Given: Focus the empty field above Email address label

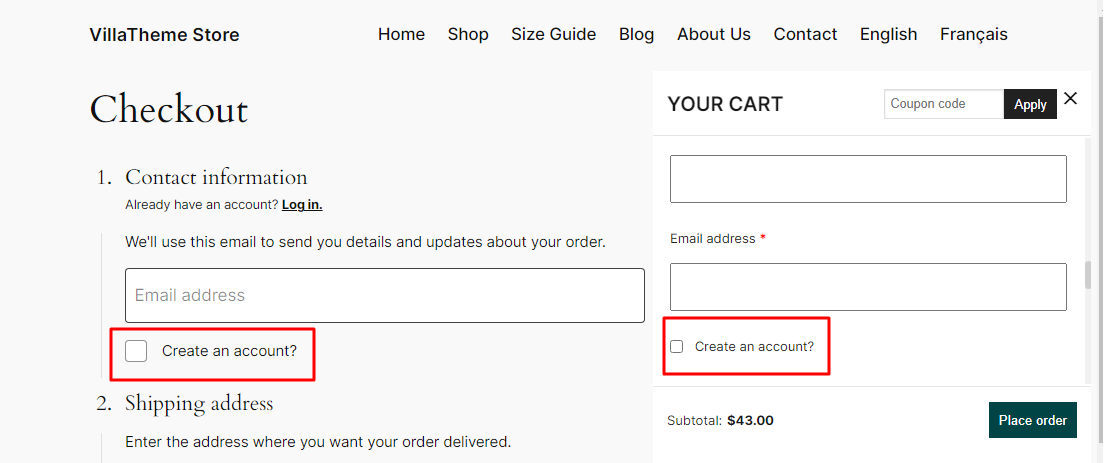Looking at the screenshot, I should [868, 179].
